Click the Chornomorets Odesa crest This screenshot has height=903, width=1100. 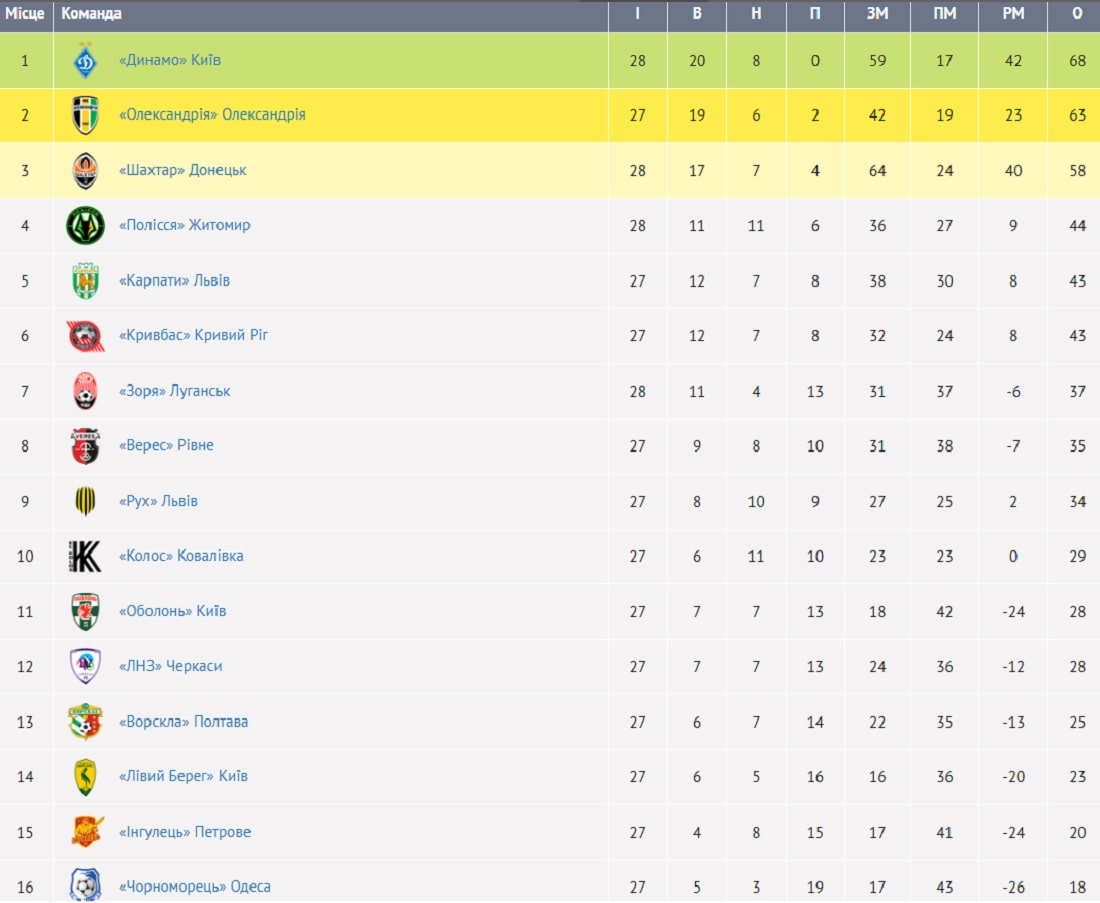pyautogui.click(x=86, y=885)
